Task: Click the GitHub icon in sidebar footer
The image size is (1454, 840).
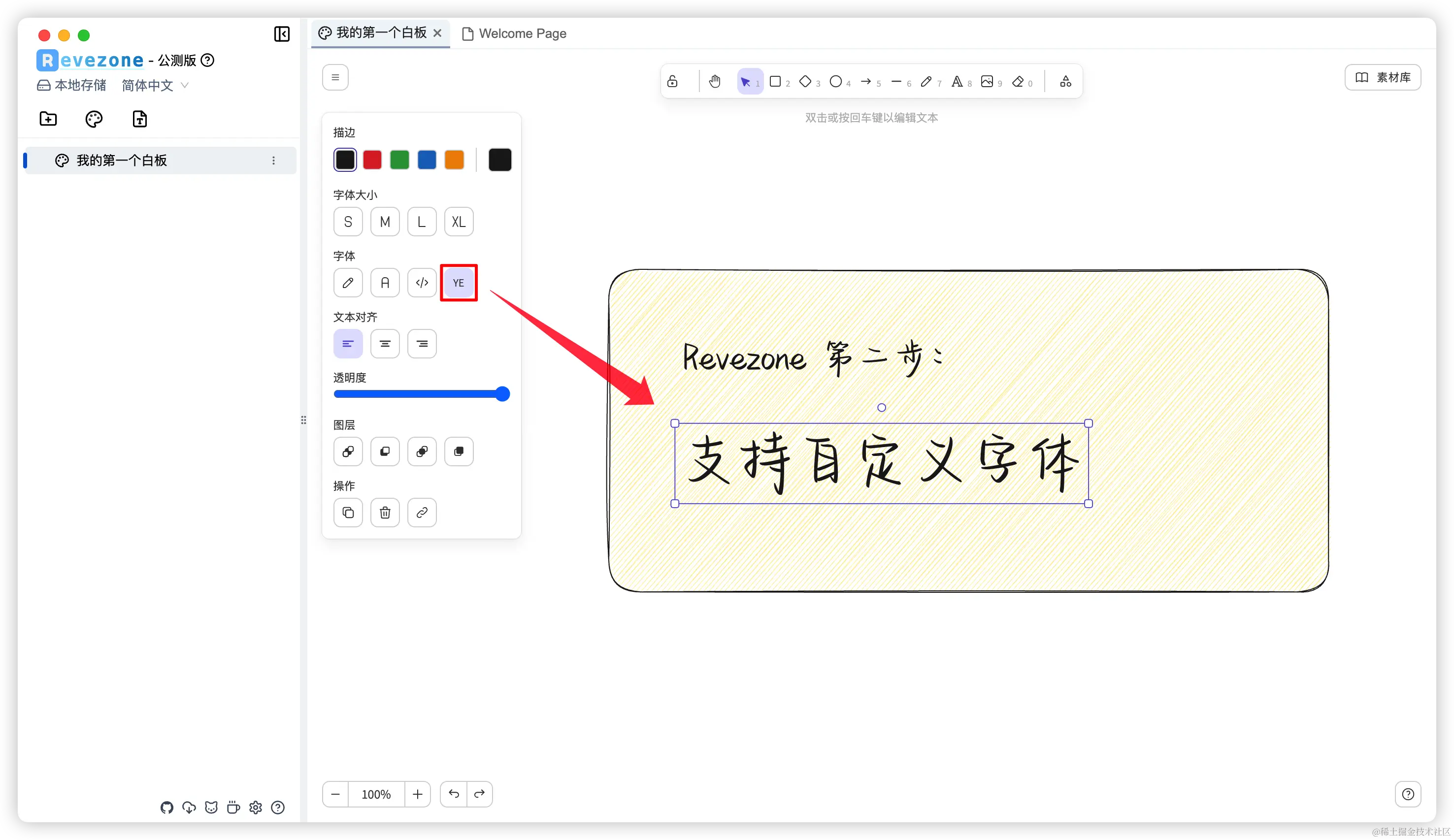Action: (x=167, y=807)
